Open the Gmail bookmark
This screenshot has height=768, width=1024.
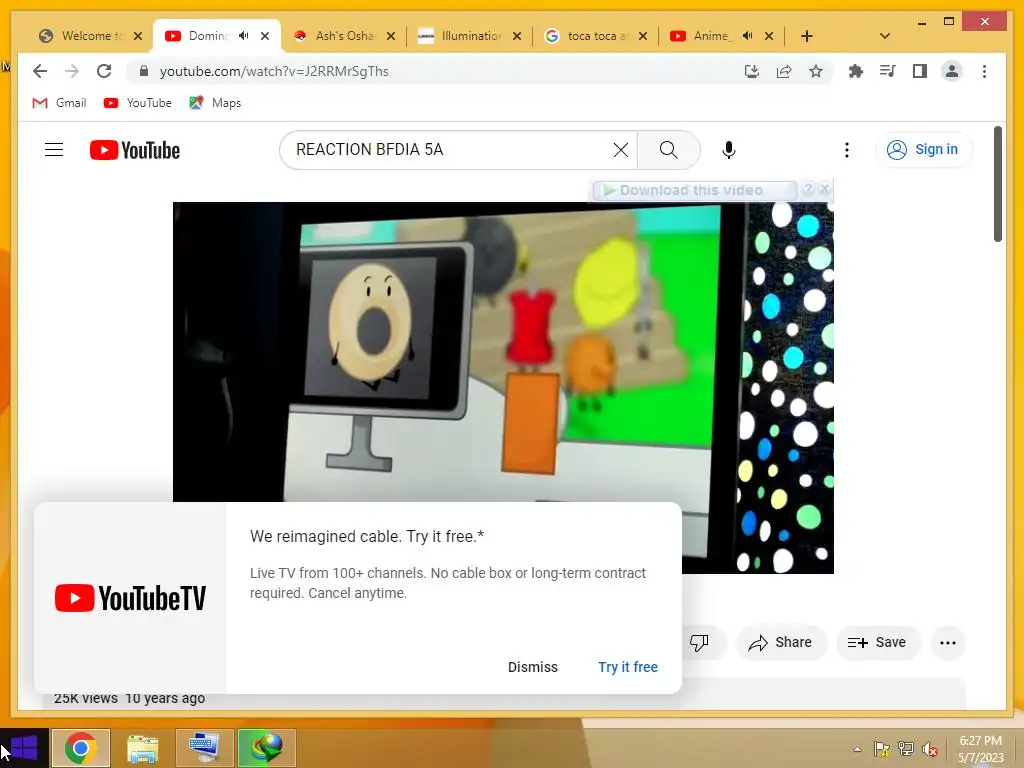point(59,103)
